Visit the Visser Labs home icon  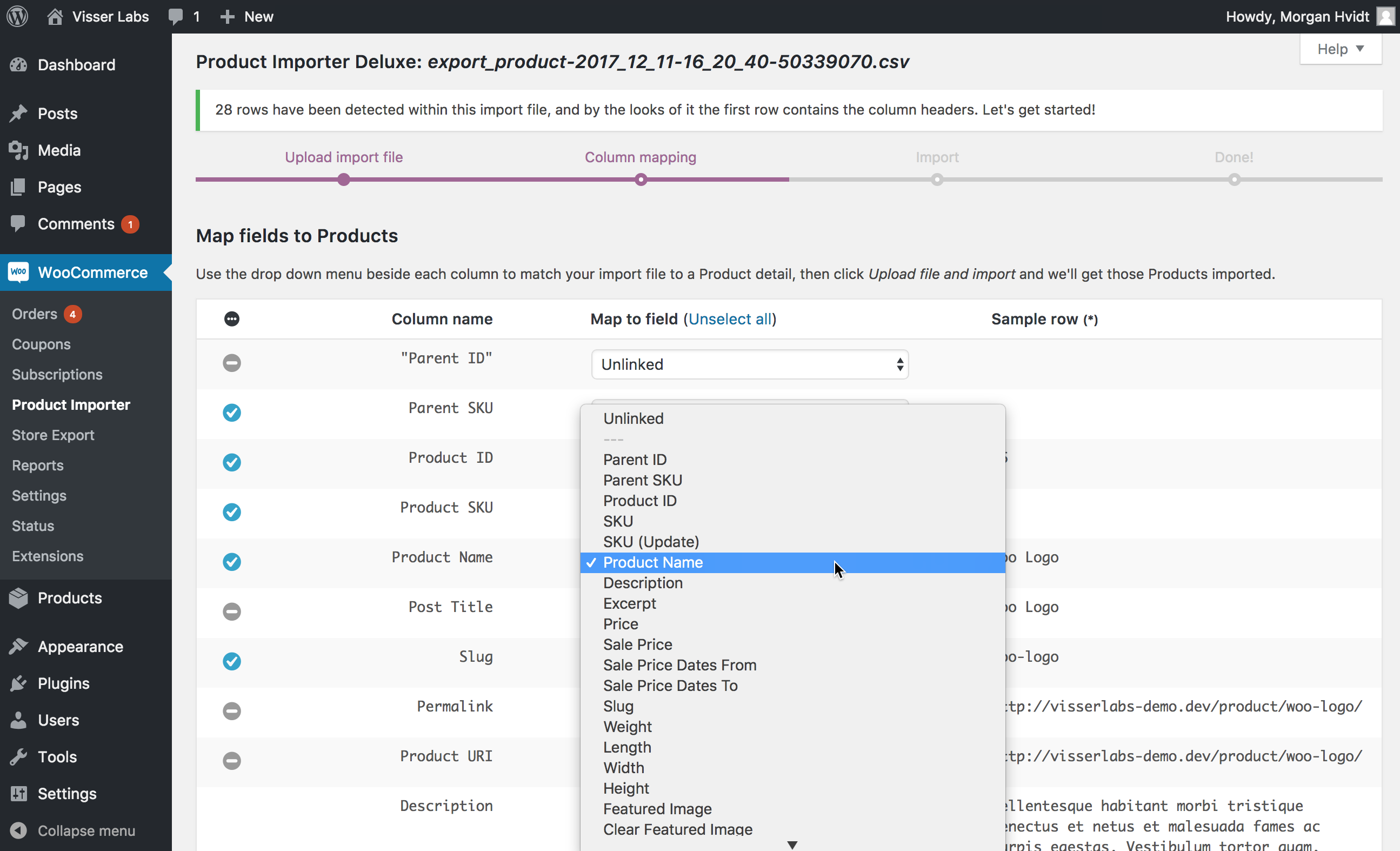(55, 16)
